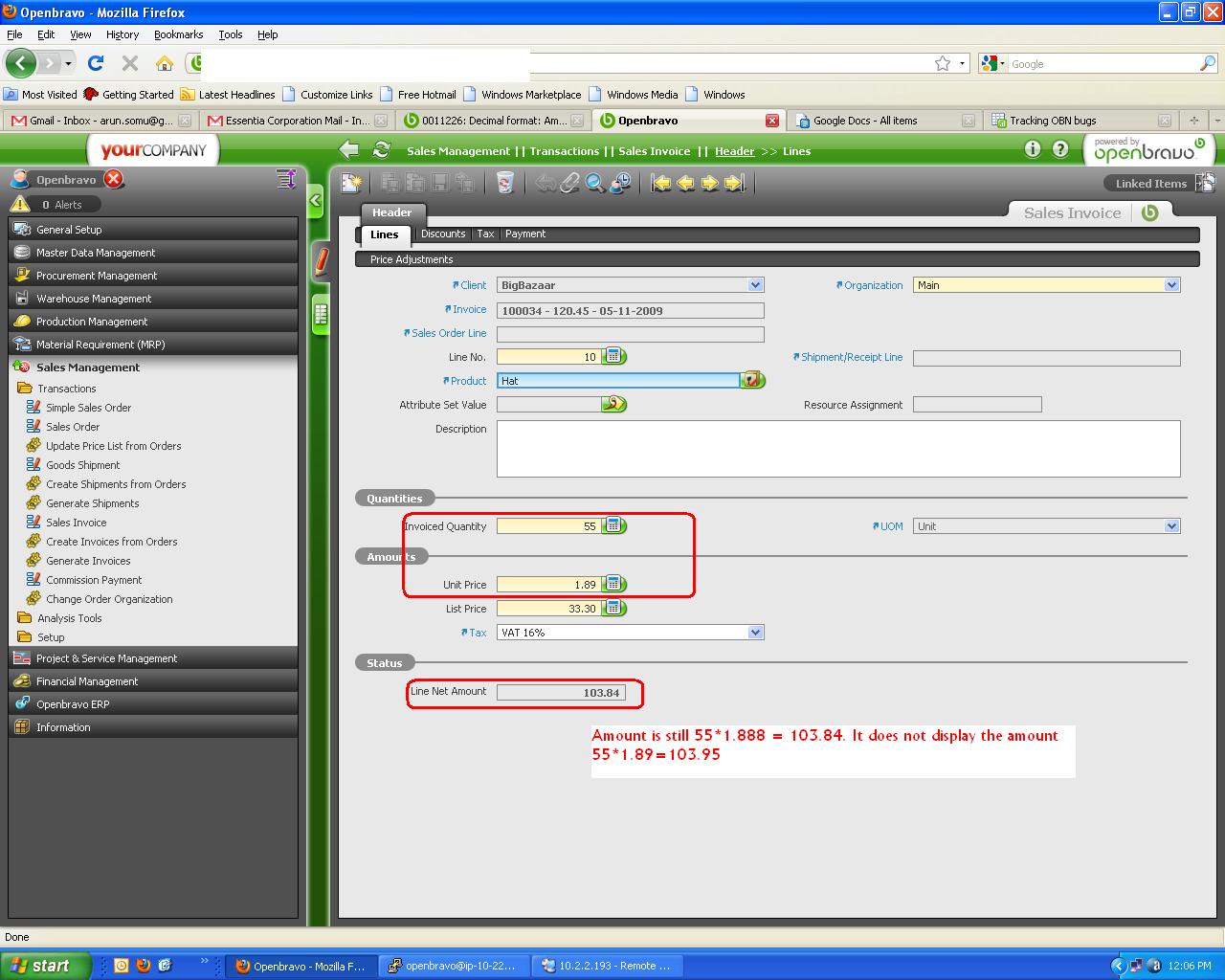Delete the record using the trash icon
The height and width of the screenshot is (980, 1225).
505,183
